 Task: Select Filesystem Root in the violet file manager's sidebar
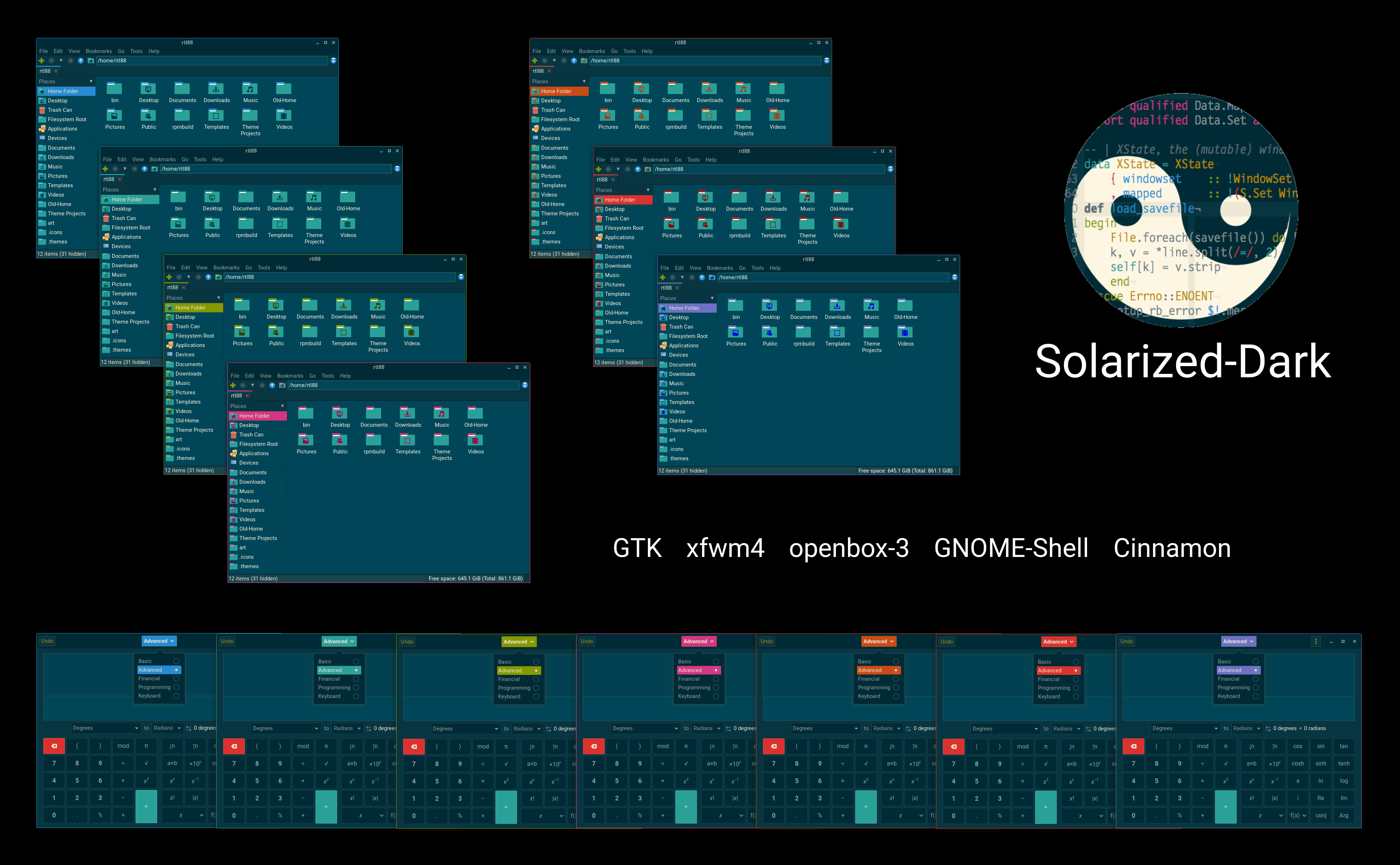coord(687,337)
